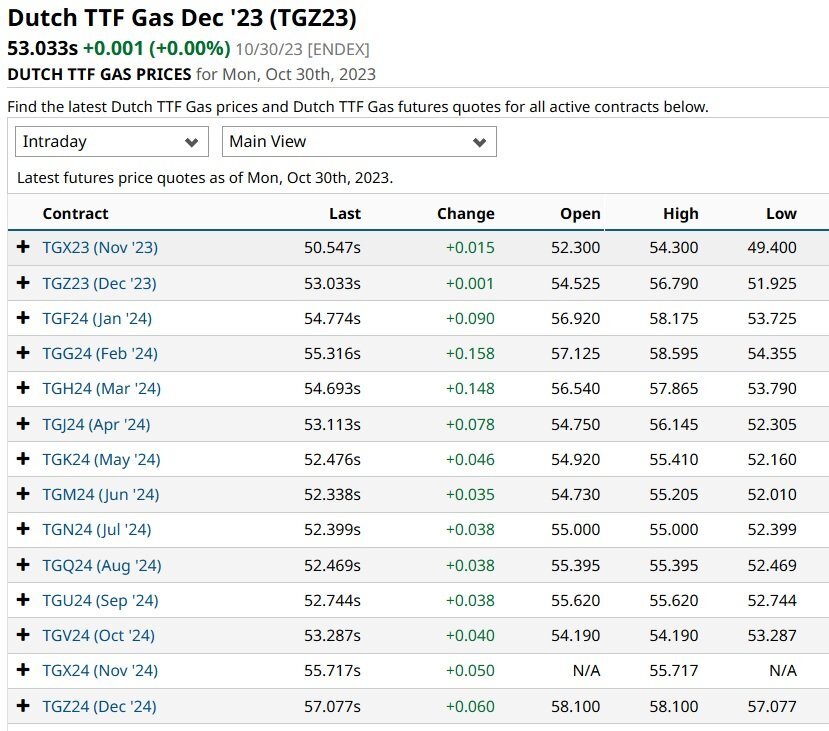Expand the TGZ24 (Dec '24) row plus icon
This screenshot has height=731, width=829.
[23, 706]
